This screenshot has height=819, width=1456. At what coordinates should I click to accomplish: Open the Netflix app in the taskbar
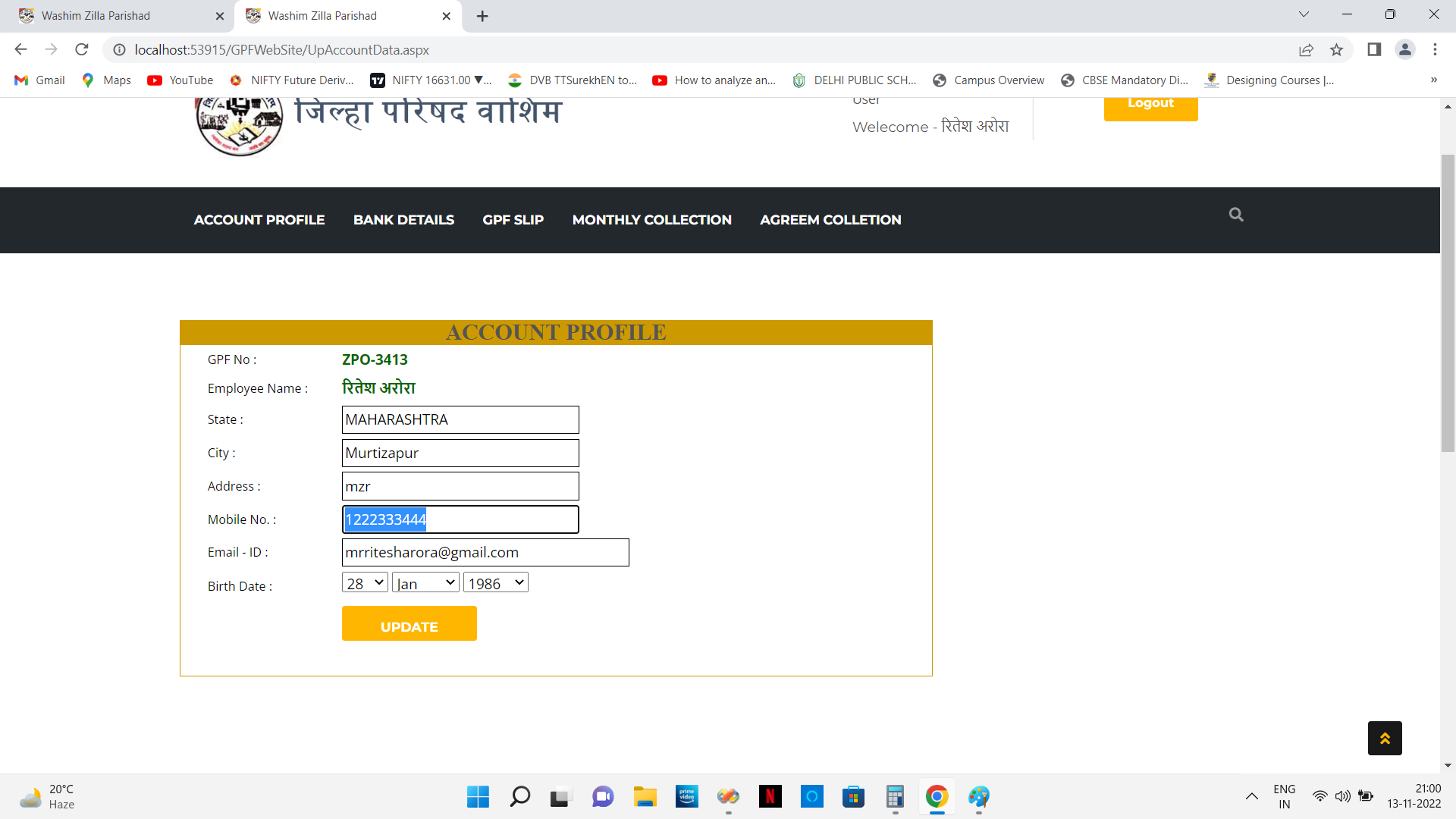tap(770, 796)
